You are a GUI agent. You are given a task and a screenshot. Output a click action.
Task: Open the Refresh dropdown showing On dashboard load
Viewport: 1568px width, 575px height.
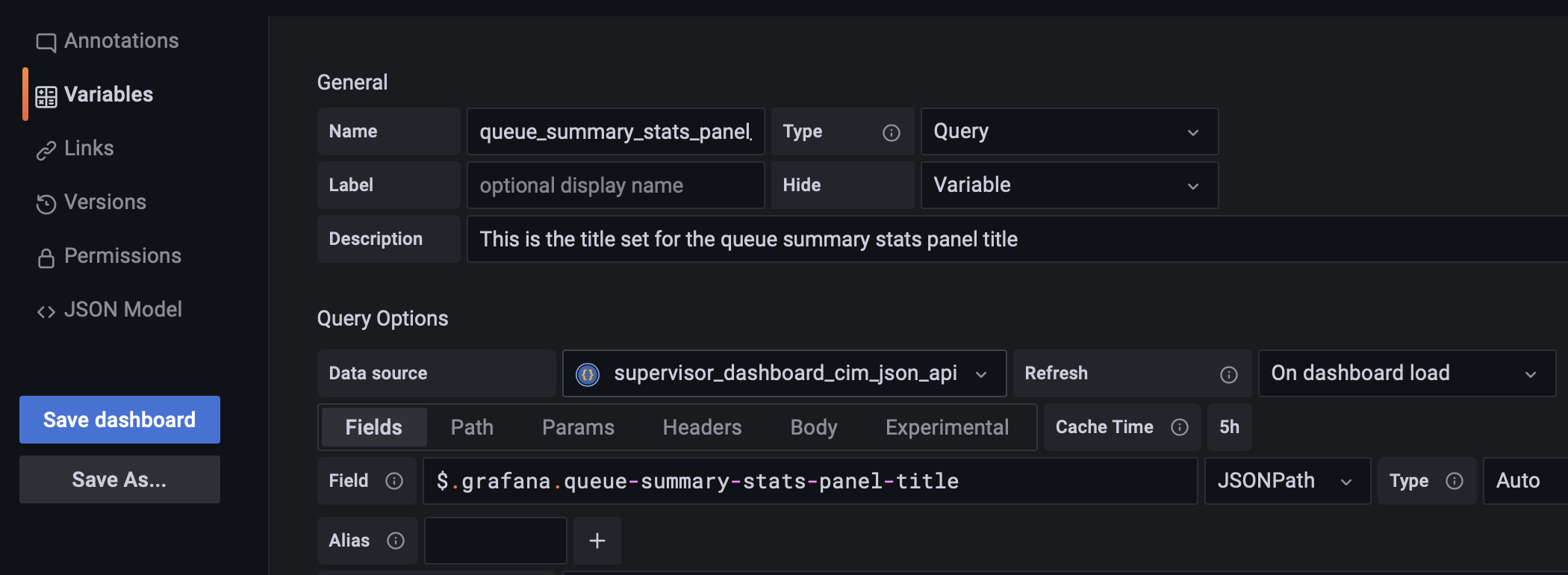click(x=1407, y=373)
